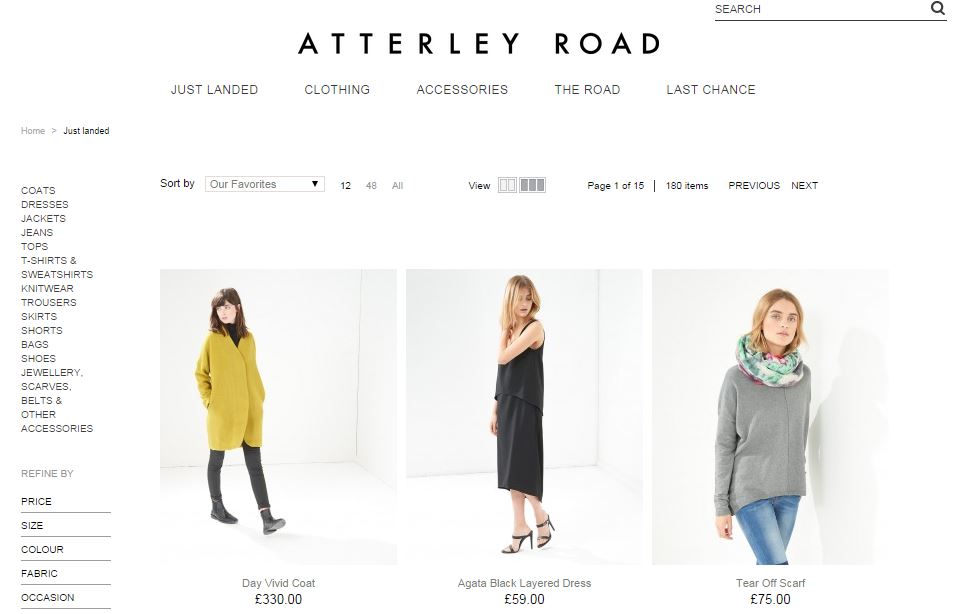Open the Clothing menu
Screen dimensions: 968x614
pyautogui.click(x=337, y=90)
